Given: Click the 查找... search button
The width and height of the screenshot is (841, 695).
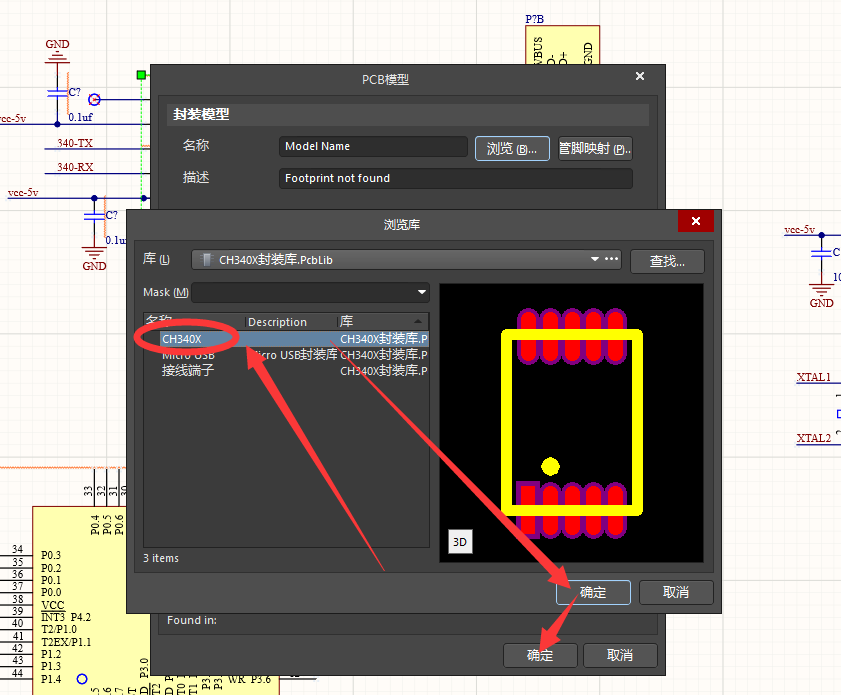Looking at the screenshot, I should [667, 261].
